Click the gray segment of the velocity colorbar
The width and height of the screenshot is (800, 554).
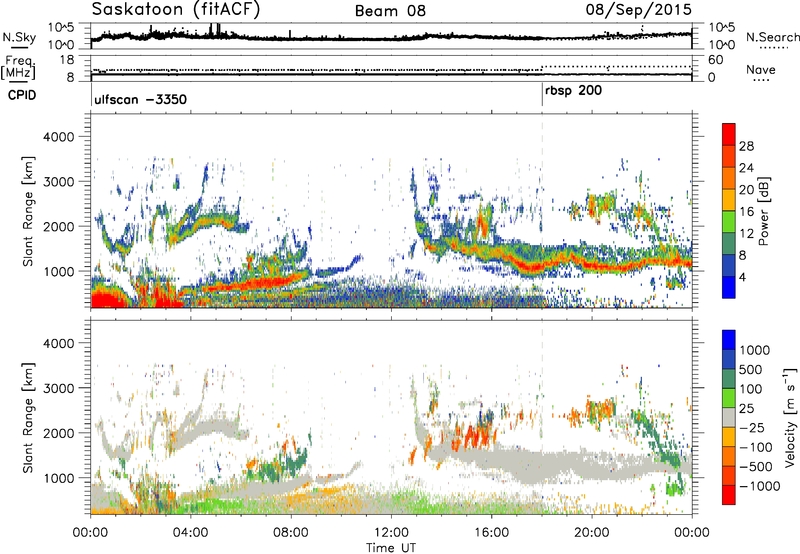pos(729,417)
